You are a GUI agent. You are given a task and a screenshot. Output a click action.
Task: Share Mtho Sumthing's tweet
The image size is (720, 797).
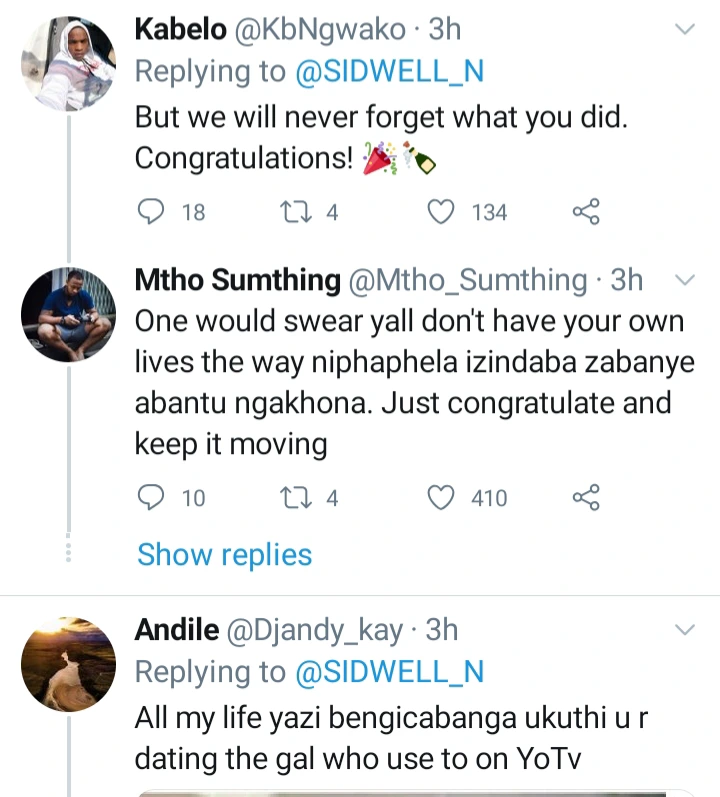click(x=586, y=497)
